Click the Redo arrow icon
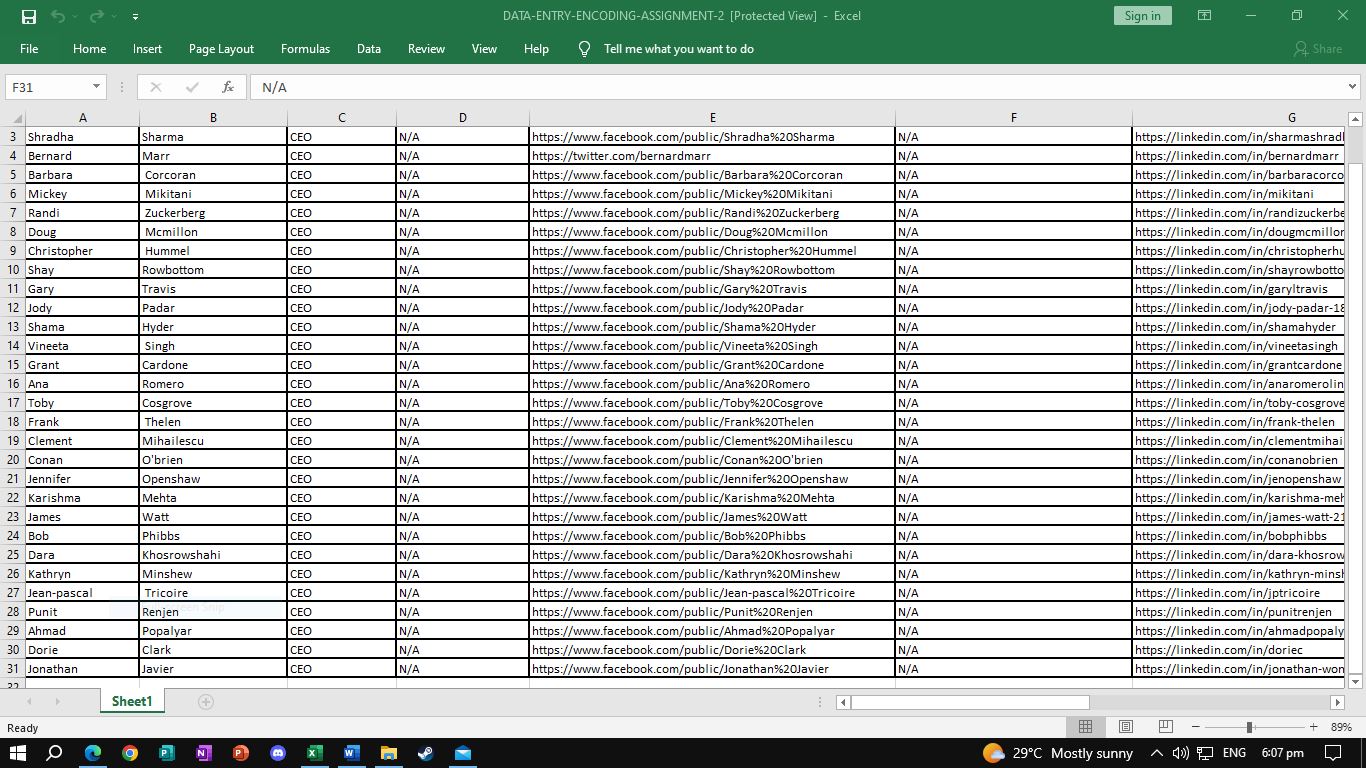The height and width of the screenshot is (768, 1366). (97, 16)
